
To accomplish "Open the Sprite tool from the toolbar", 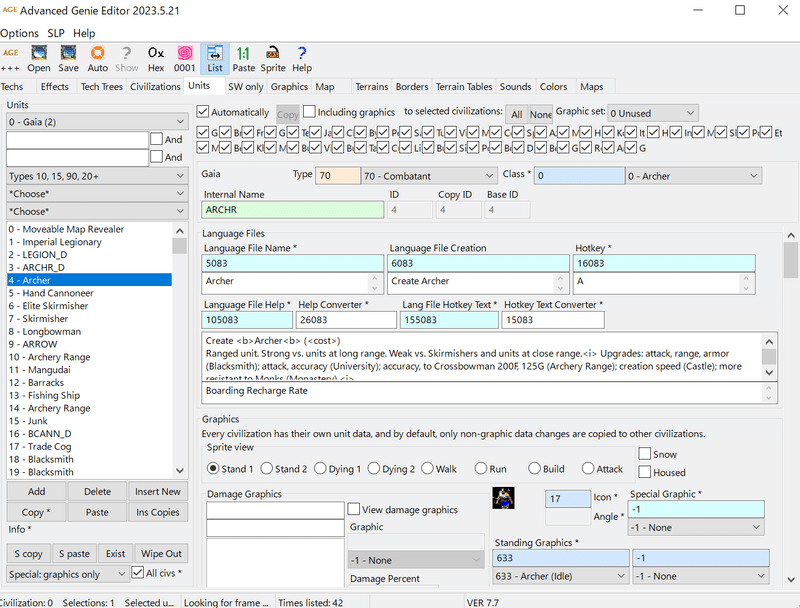I will click(x=272, y=58).
